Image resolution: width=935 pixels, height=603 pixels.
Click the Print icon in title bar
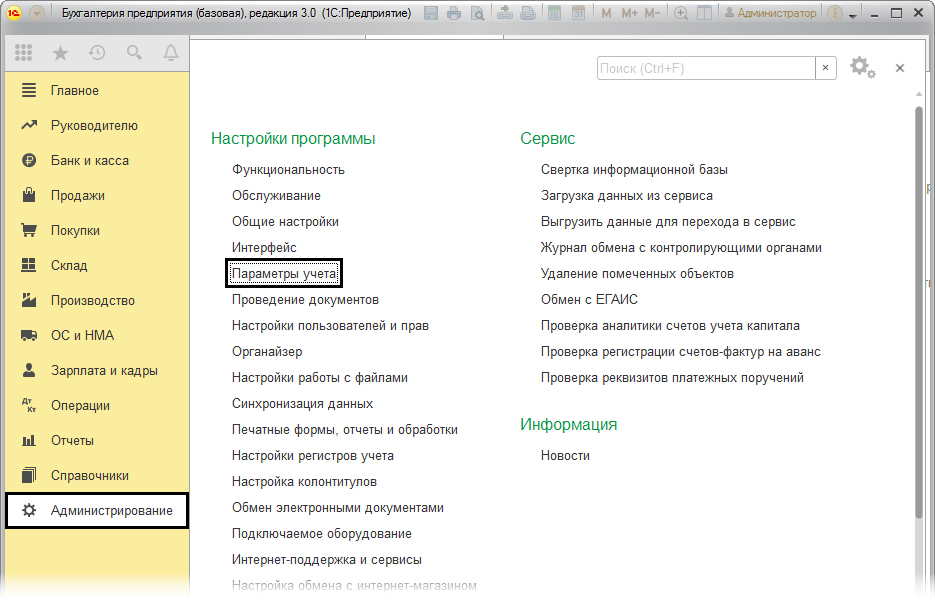pyautogui.click(x=454, y=13)
